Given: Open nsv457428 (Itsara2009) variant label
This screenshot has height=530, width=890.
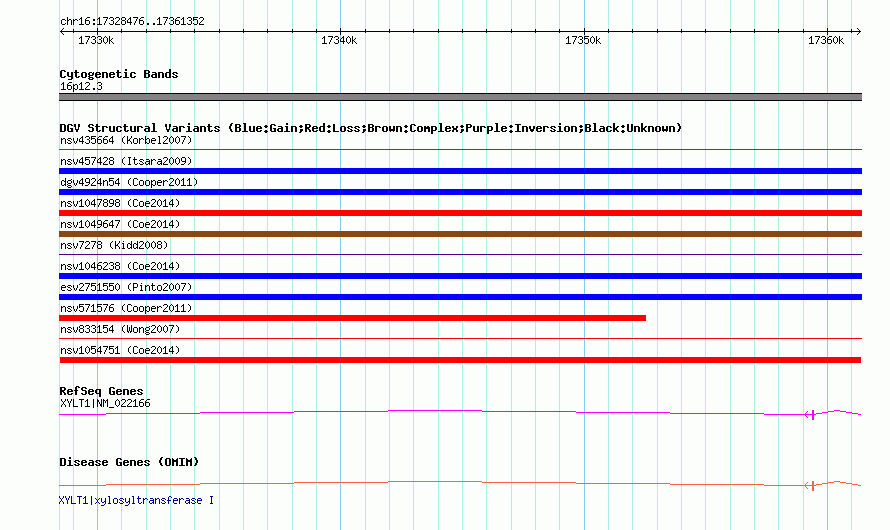Looking at the screenshot, I should [126, 161].
